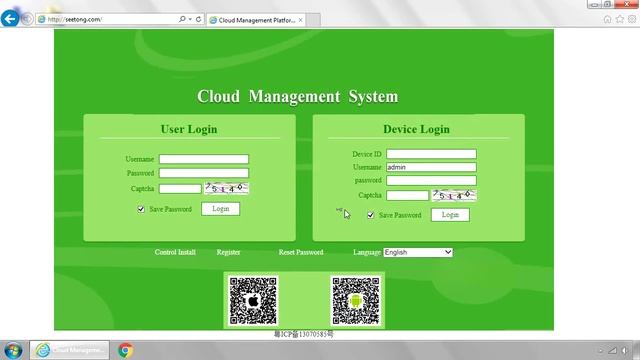Open the address bar dropdown arrow

pyautogui.click(x=190, y=19)
